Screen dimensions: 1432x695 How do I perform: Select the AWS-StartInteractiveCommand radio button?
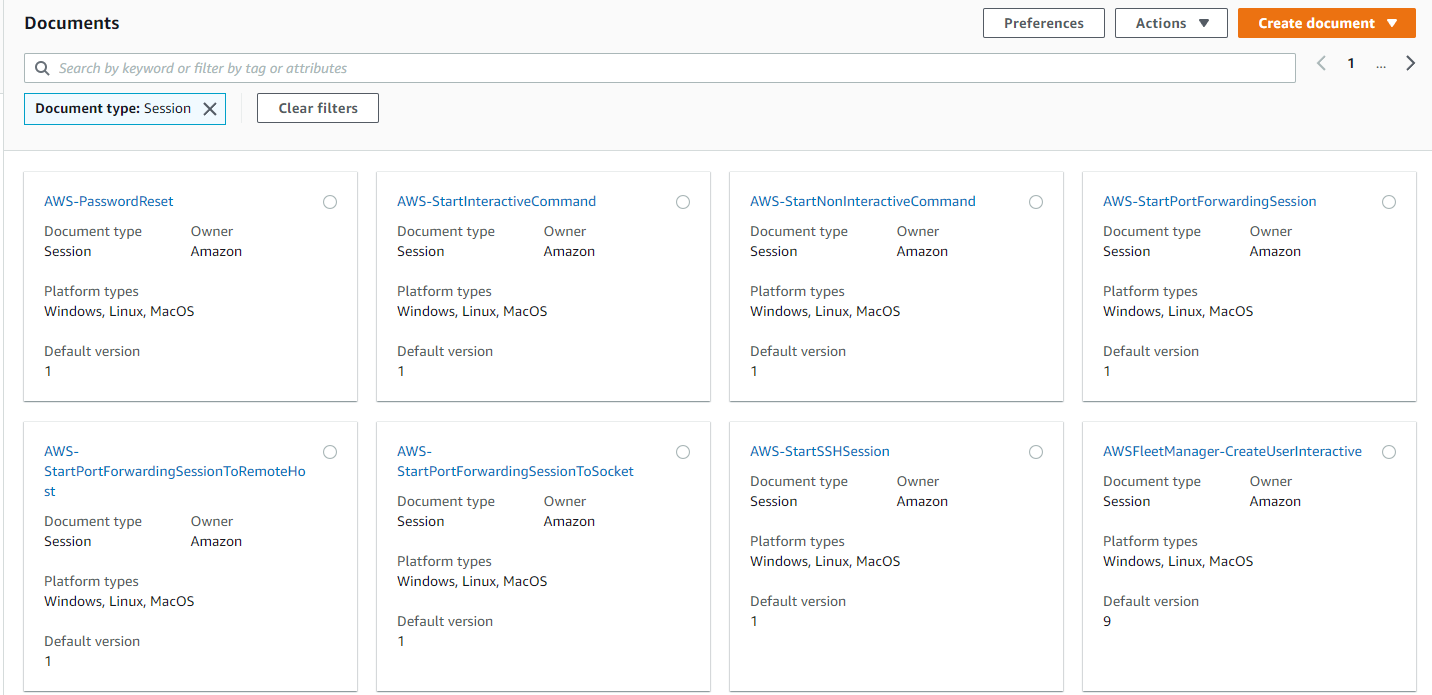pyautogui.click(x=683, y=202)
